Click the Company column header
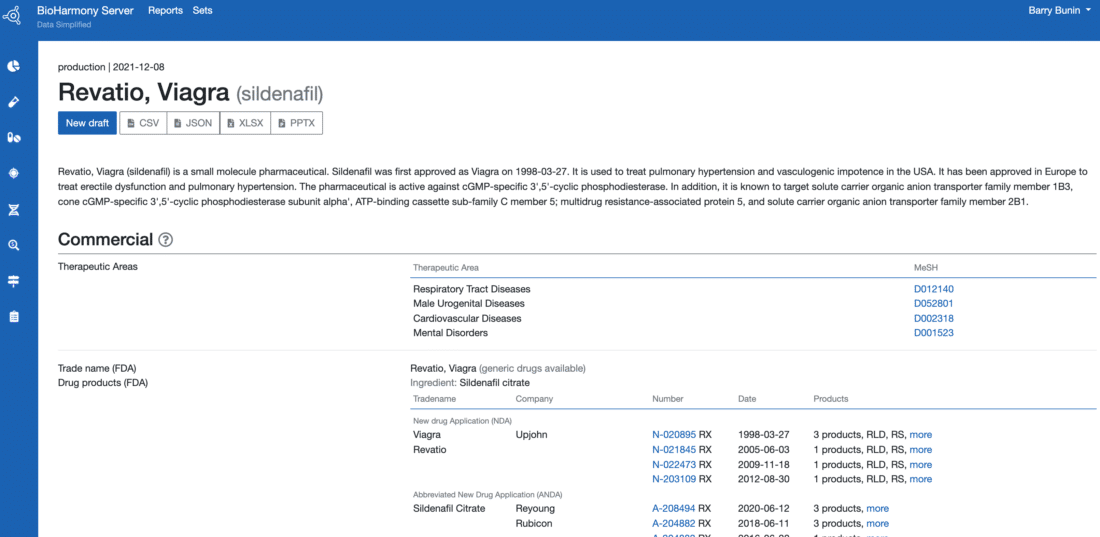1100x537 pixels. coord(535,399)
